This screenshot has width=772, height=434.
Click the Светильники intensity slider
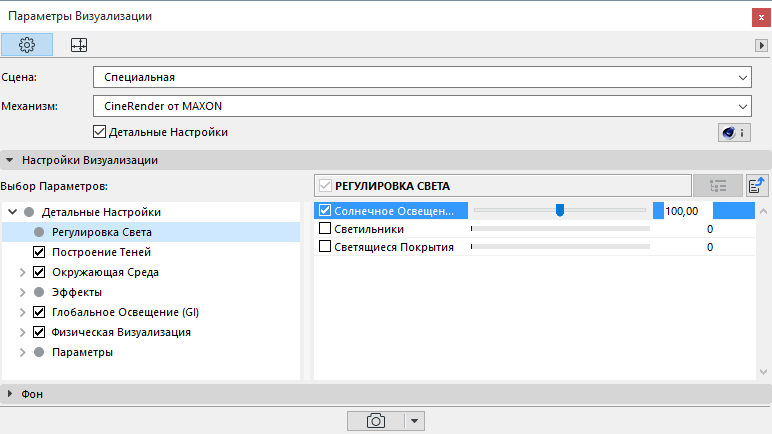(x=560, y=229)
